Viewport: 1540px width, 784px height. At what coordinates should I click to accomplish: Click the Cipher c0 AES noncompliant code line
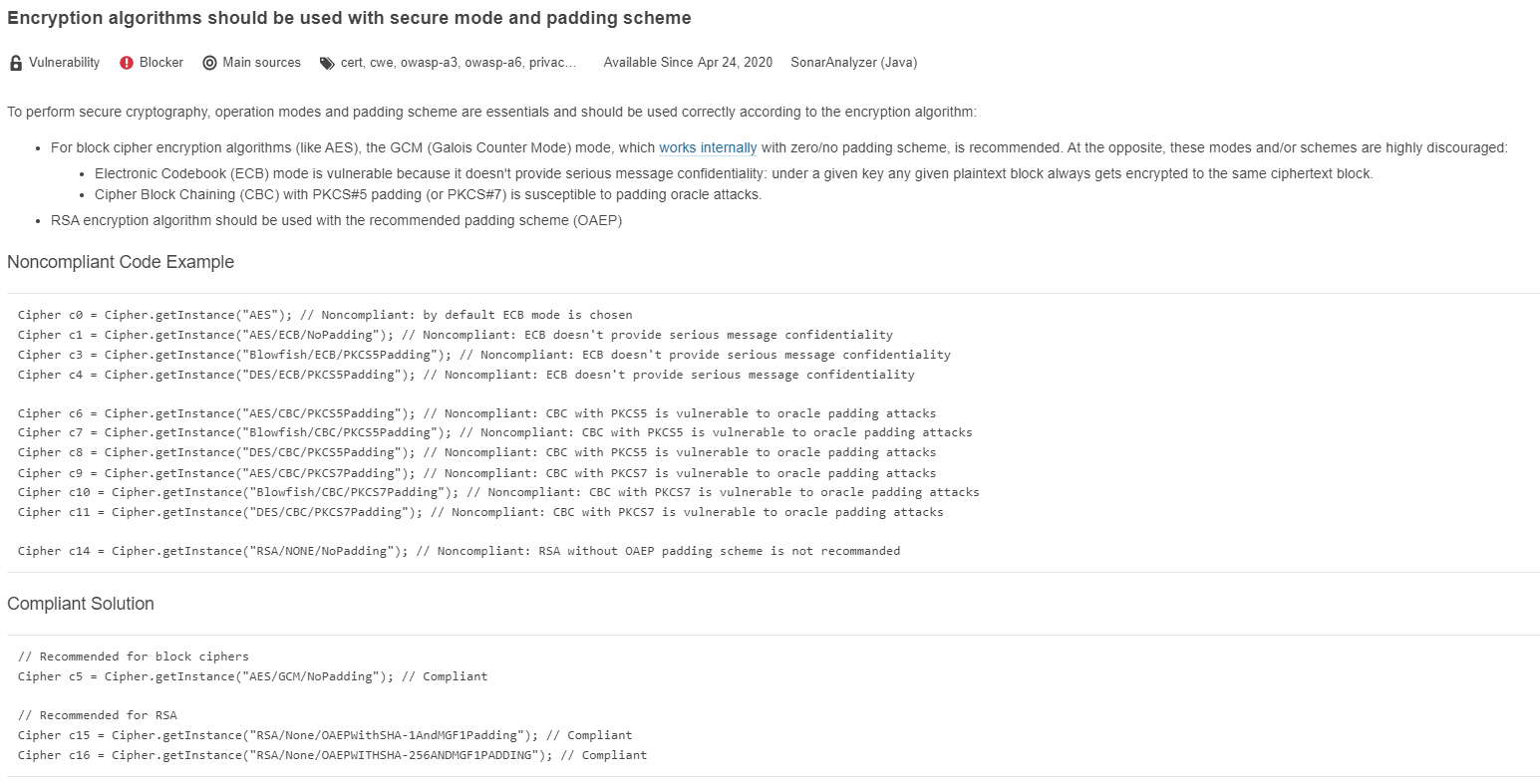pos(325,315)
